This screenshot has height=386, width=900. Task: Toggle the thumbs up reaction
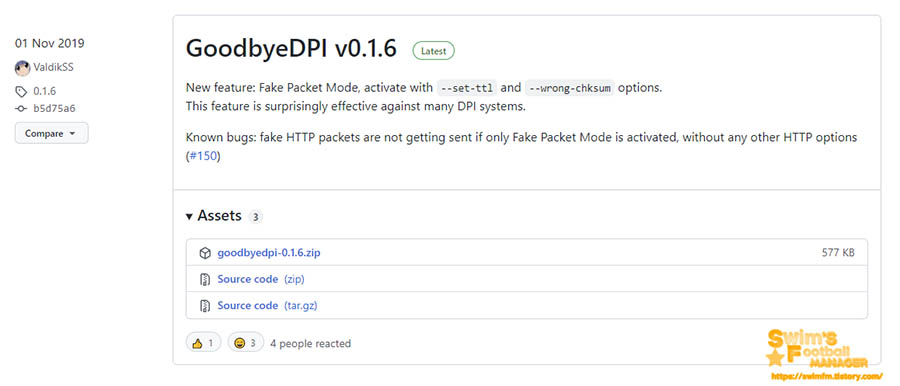203,343
